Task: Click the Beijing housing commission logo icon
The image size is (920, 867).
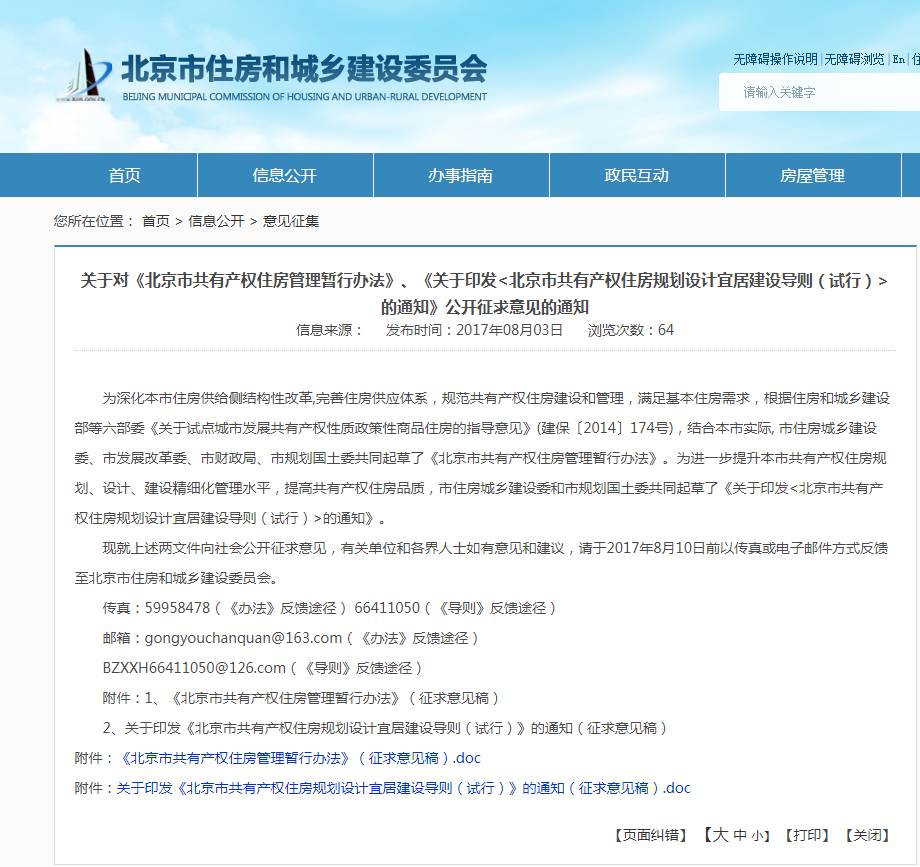Action: (x=84, y=75)
